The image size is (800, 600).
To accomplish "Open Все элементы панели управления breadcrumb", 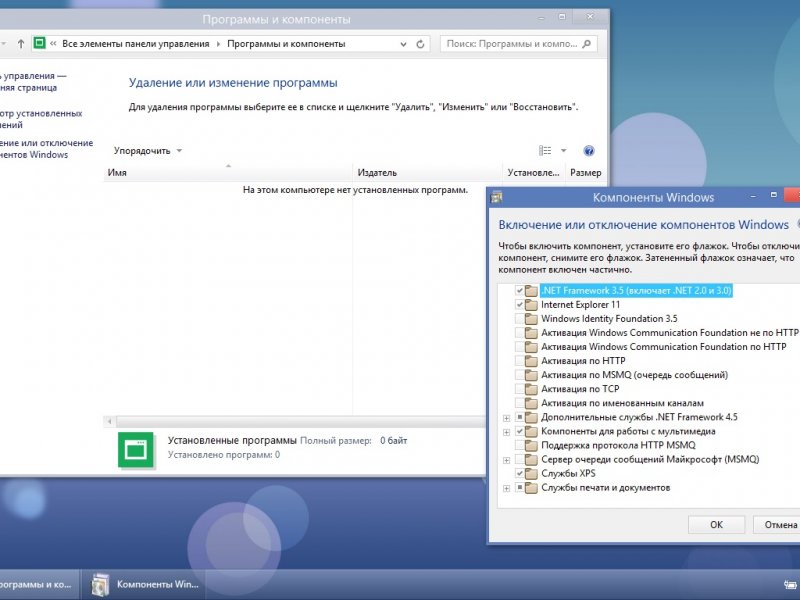I will [136, 44].
